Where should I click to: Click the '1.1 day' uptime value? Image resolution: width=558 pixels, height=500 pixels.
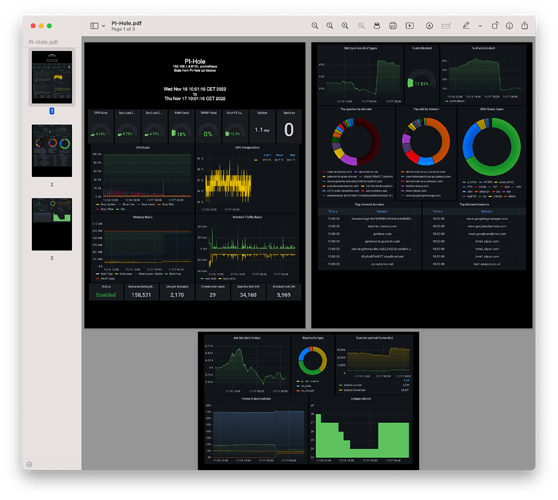[x=262, y=130]
